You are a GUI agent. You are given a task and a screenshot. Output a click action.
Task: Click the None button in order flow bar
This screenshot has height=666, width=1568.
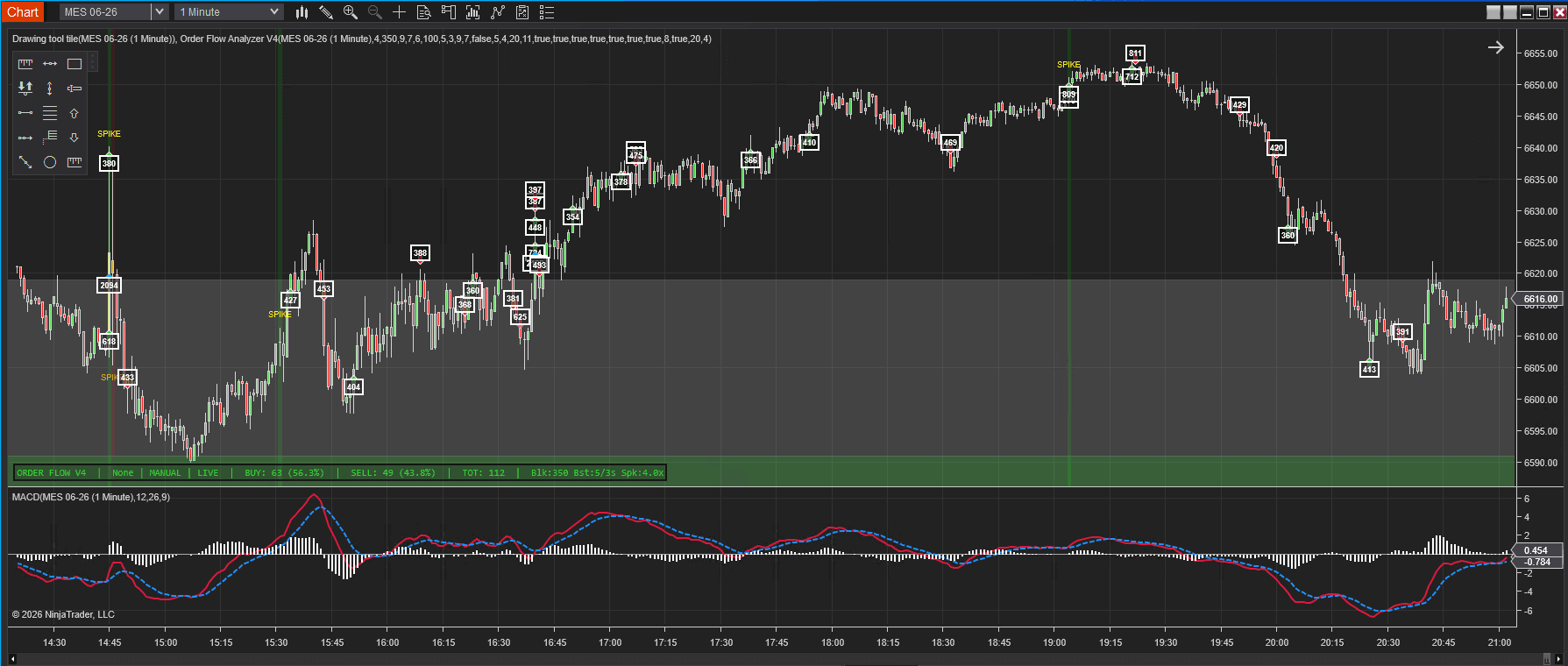click(x=123, y=473)
